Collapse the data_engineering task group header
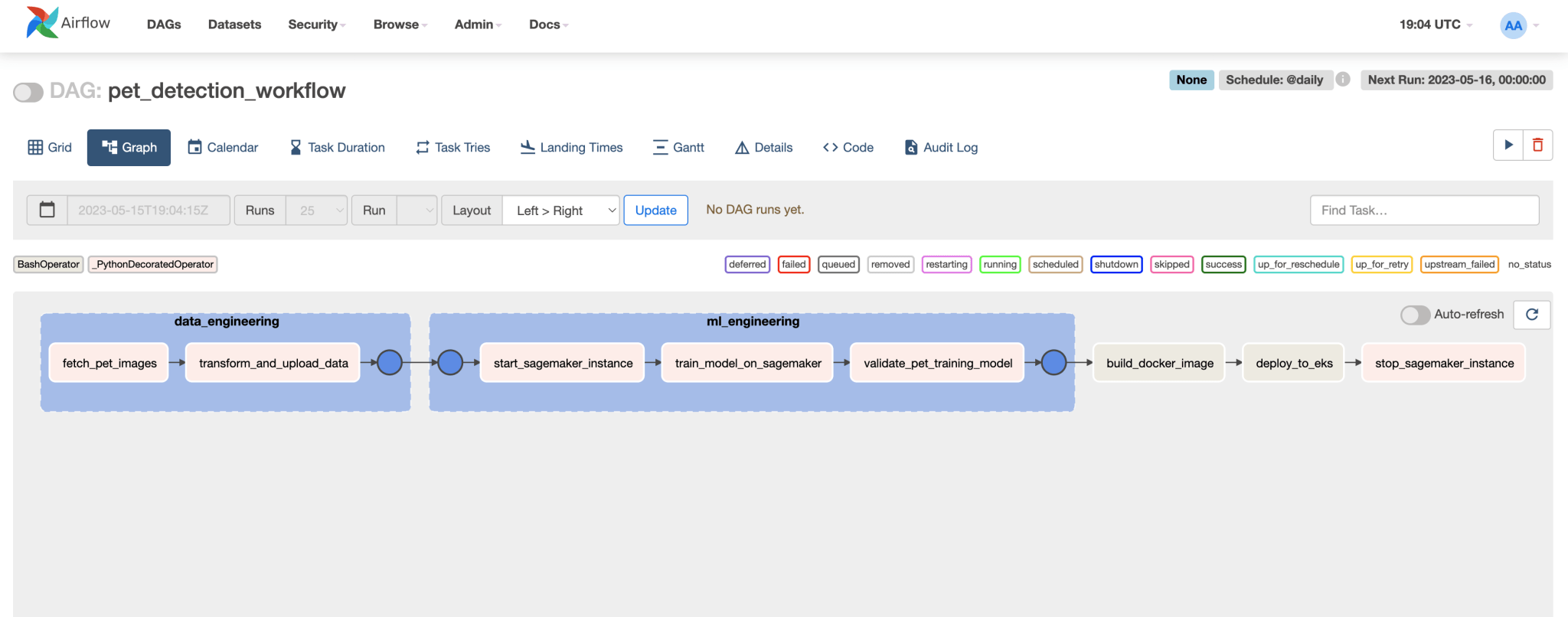The width and height of the screenshot is (1568, 617). 227,322
